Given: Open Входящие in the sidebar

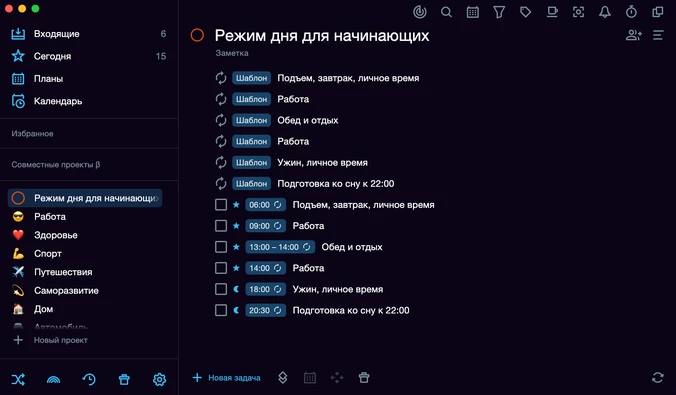Looking at the screenshot, I should [x=89, y=34].
